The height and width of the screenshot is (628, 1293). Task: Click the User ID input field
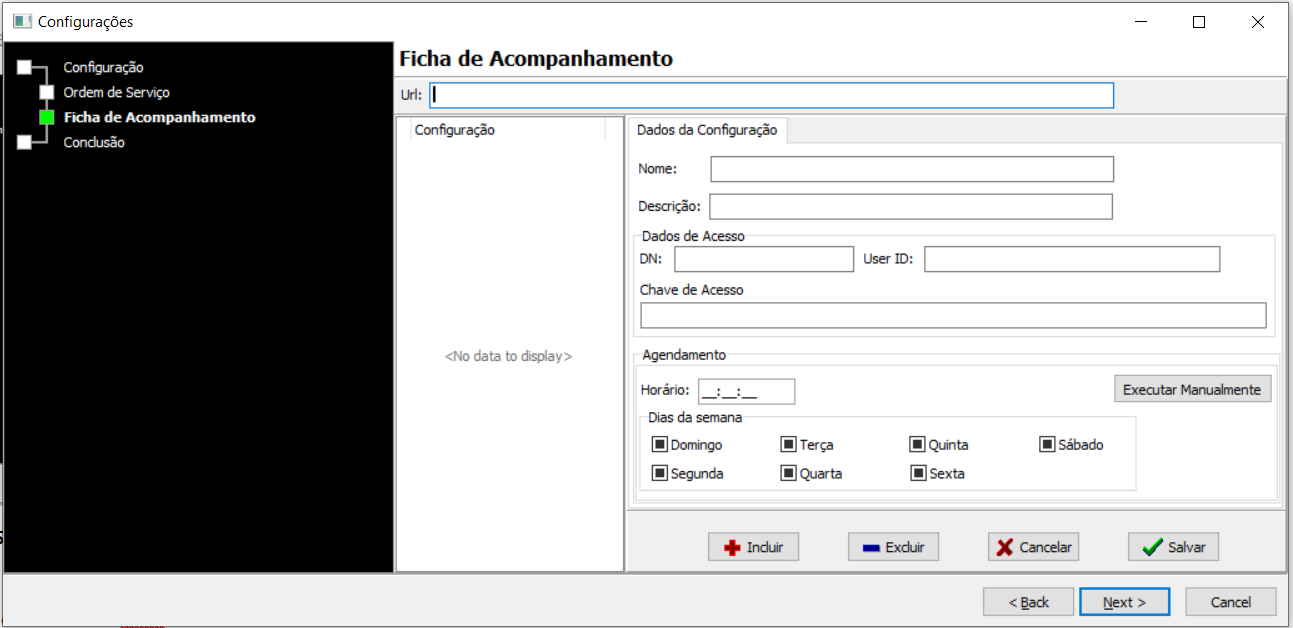click(1072, 259)
